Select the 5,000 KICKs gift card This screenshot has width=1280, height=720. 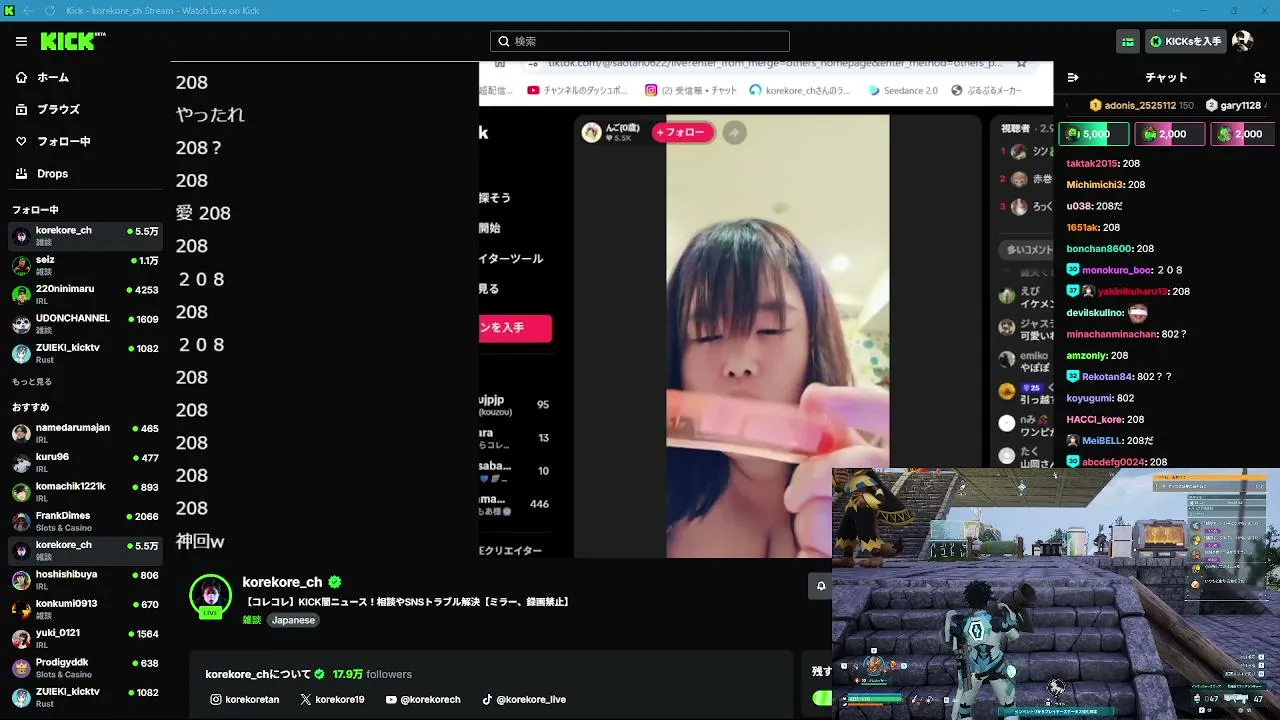1094,134
